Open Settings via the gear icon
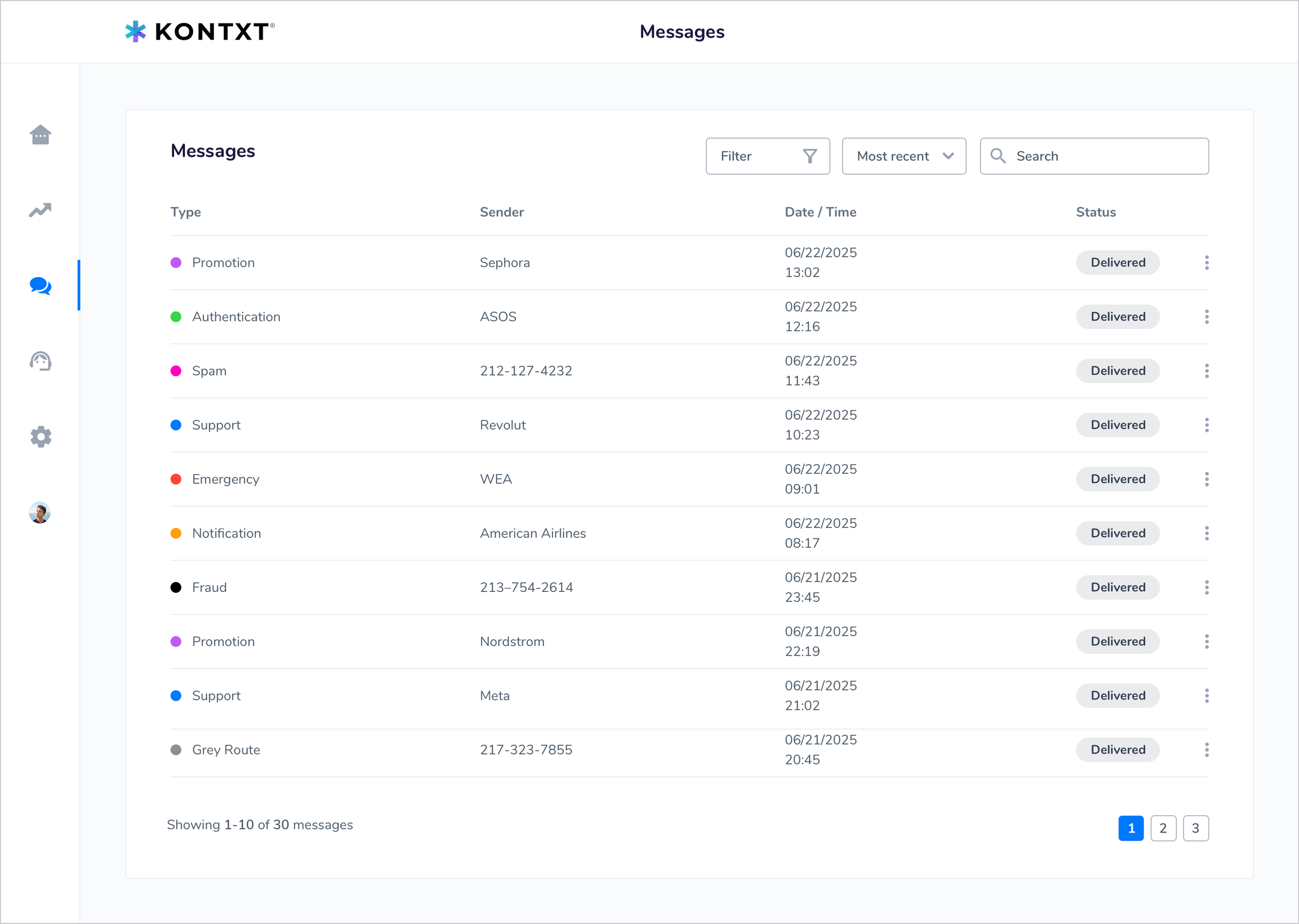 [40, 437]
